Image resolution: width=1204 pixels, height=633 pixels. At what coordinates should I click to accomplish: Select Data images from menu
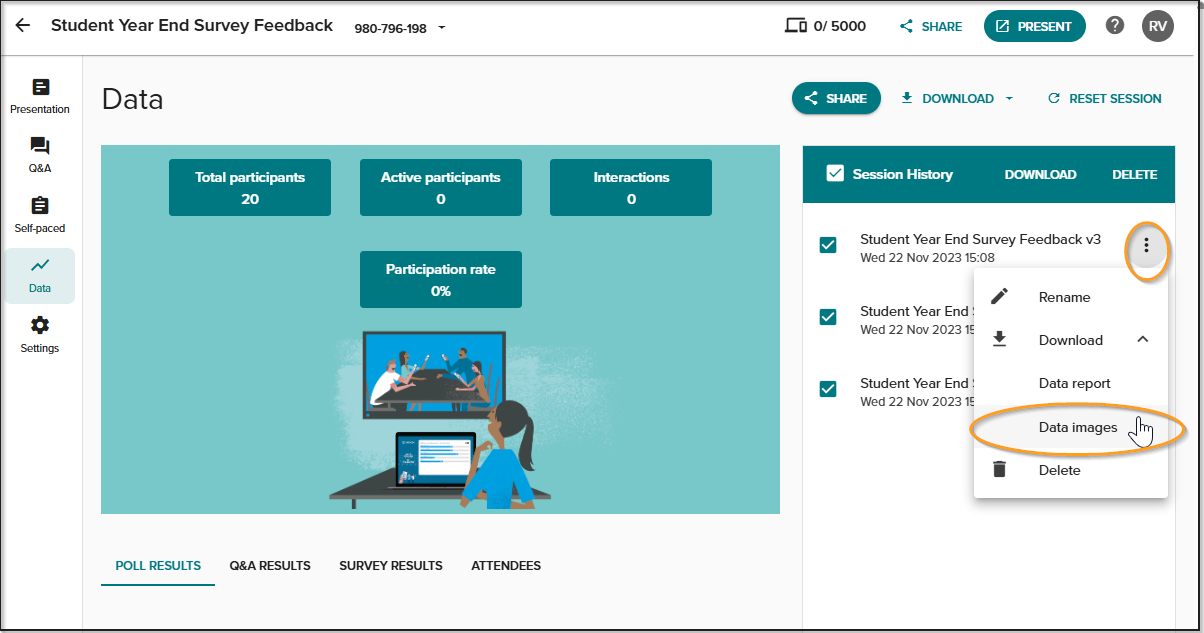pyautogui.click(x=1078, y=427)
